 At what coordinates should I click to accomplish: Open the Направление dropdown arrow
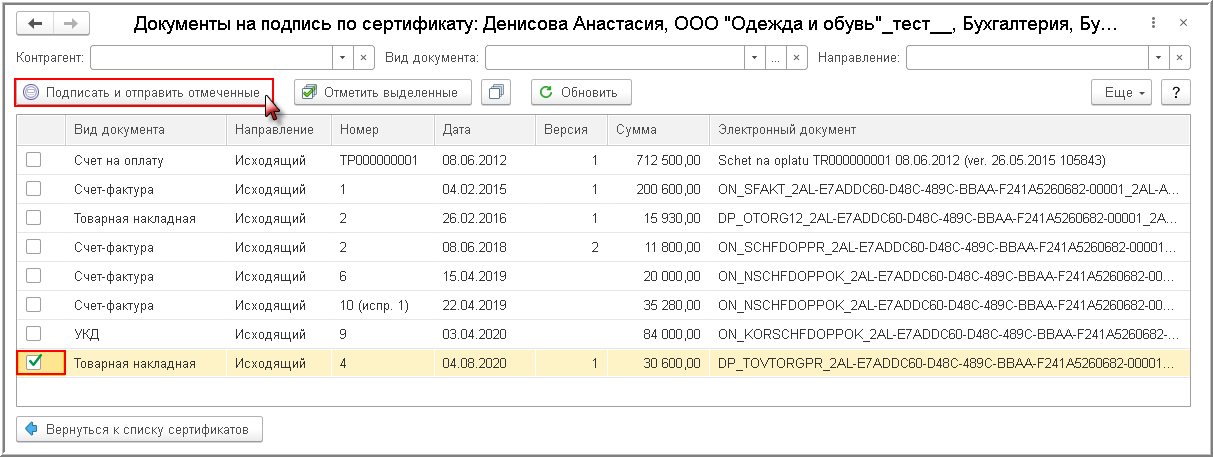coord(1158,58)
